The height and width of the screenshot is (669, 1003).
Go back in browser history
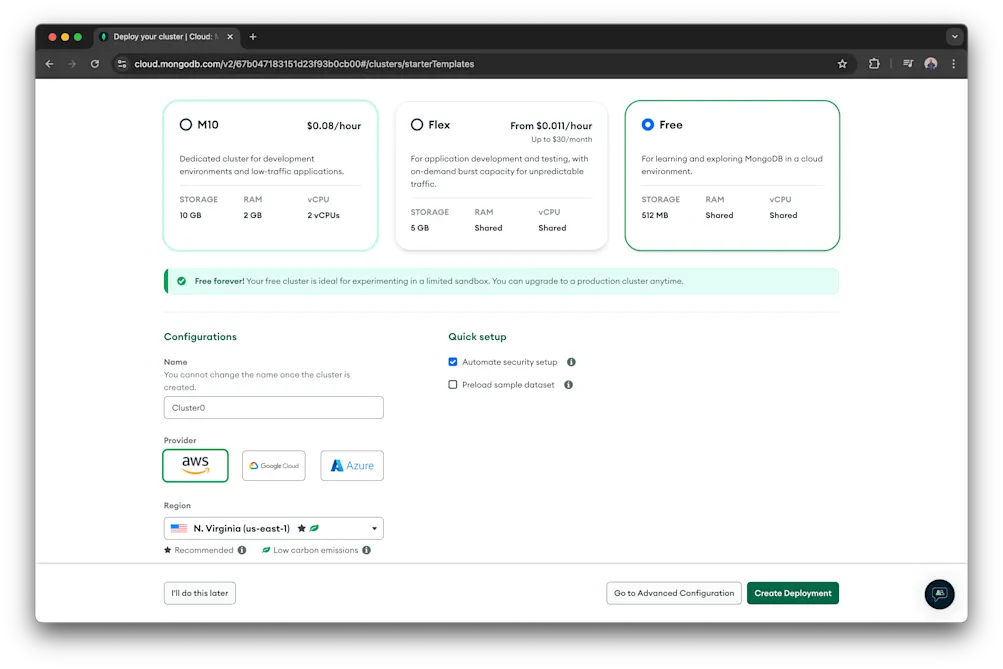tap(49, 64)
